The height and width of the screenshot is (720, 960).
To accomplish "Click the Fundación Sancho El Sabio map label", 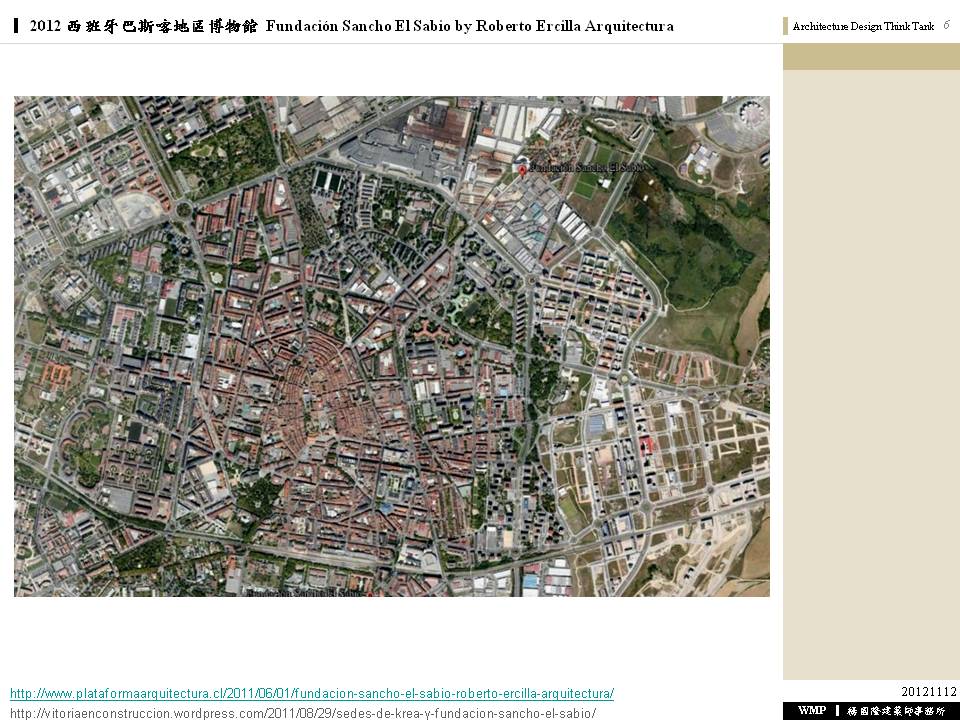I will click(586, 167).
